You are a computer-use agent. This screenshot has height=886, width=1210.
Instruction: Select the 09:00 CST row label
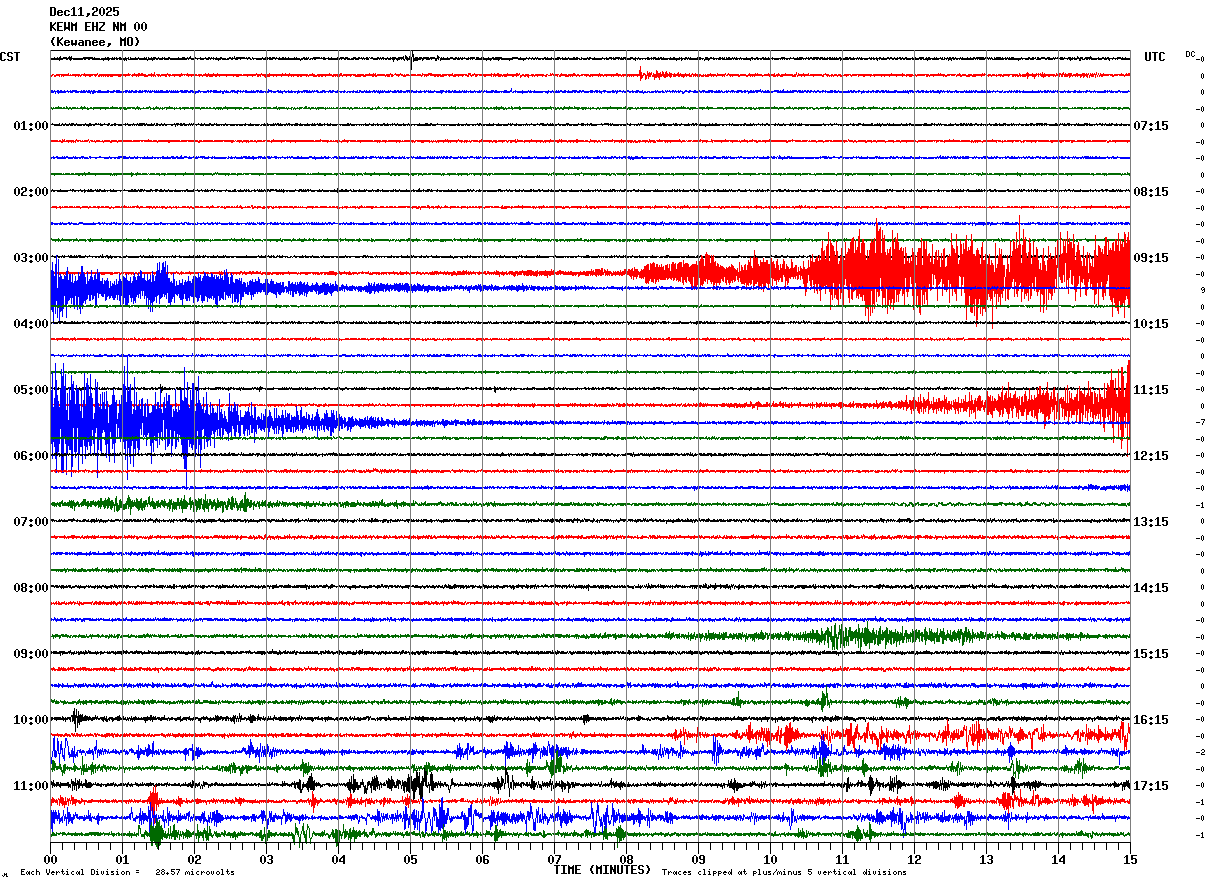[30, 654]
